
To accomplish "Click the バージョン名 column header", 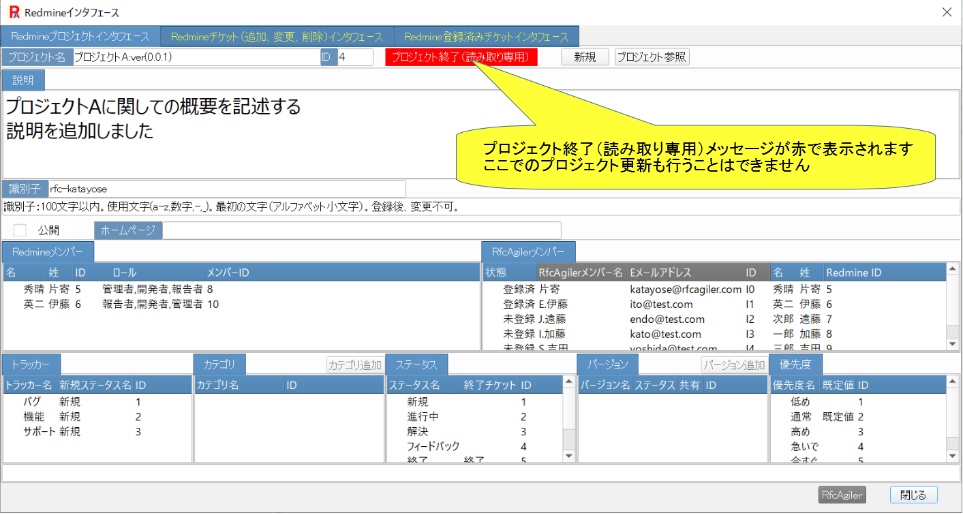I will [x=606, y=385].
